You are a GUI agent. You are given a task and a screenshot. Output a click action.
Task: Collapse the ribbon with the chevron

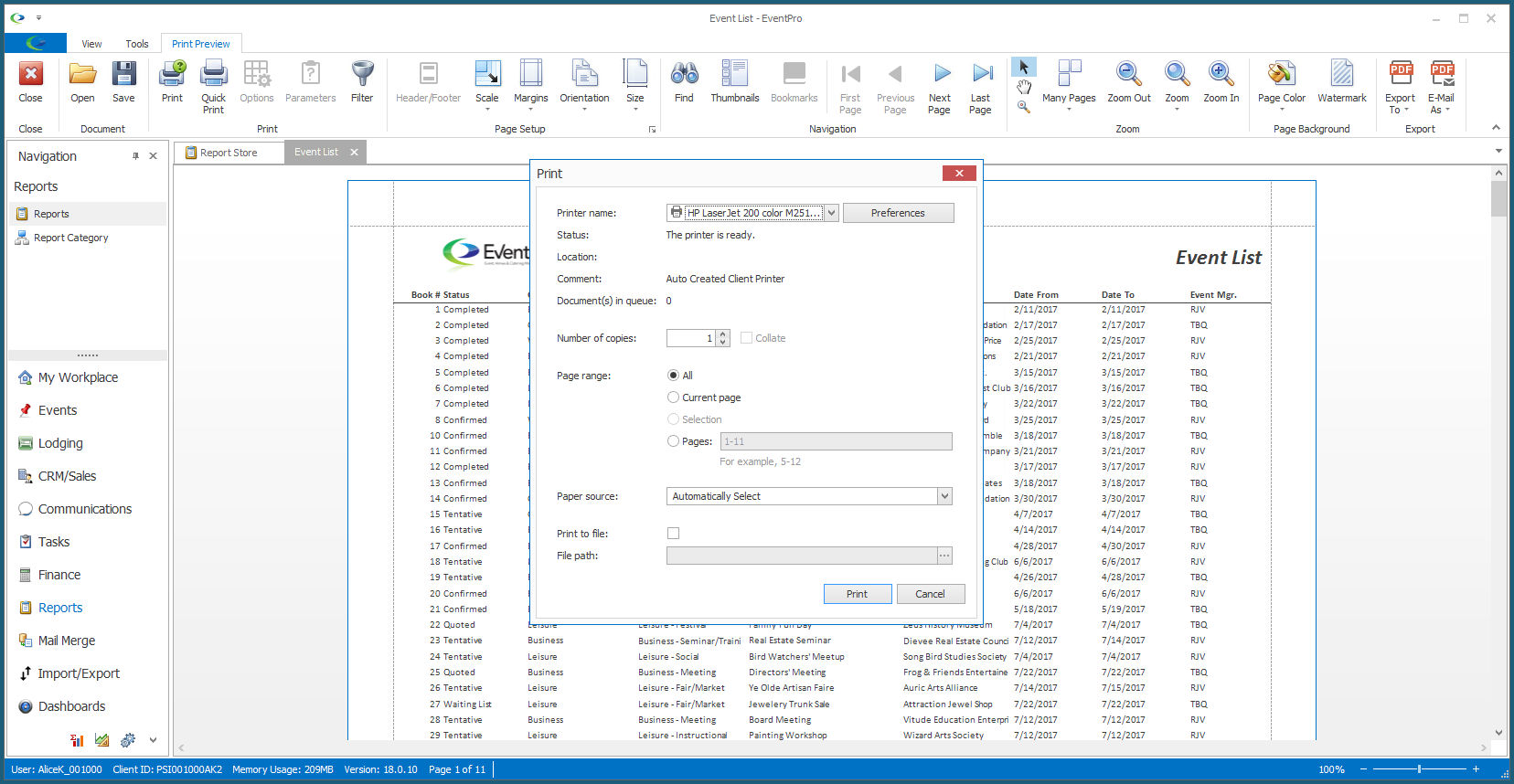1496,128
